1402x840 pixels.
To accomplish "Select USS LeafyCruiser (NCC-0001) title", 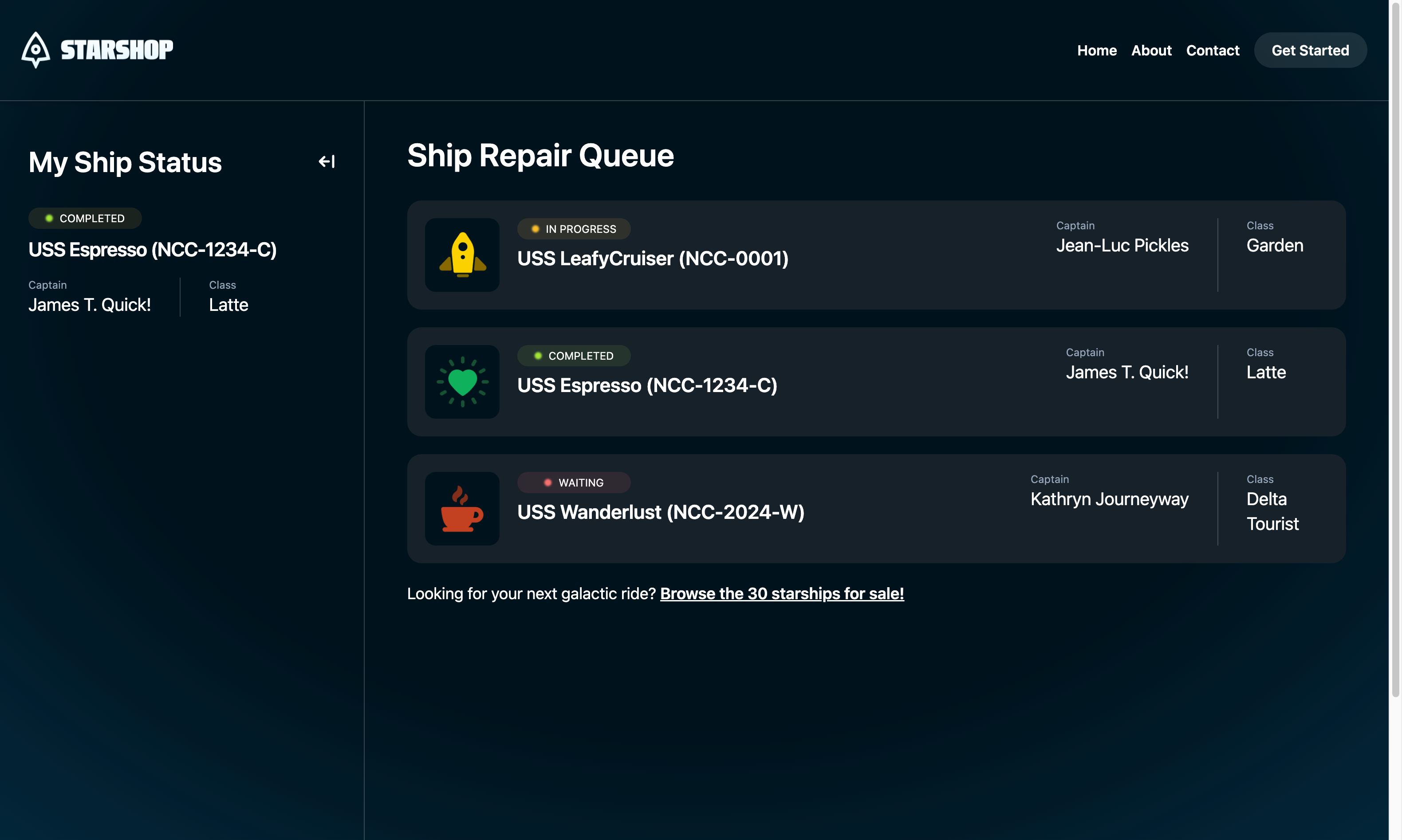I will (653, 258).
